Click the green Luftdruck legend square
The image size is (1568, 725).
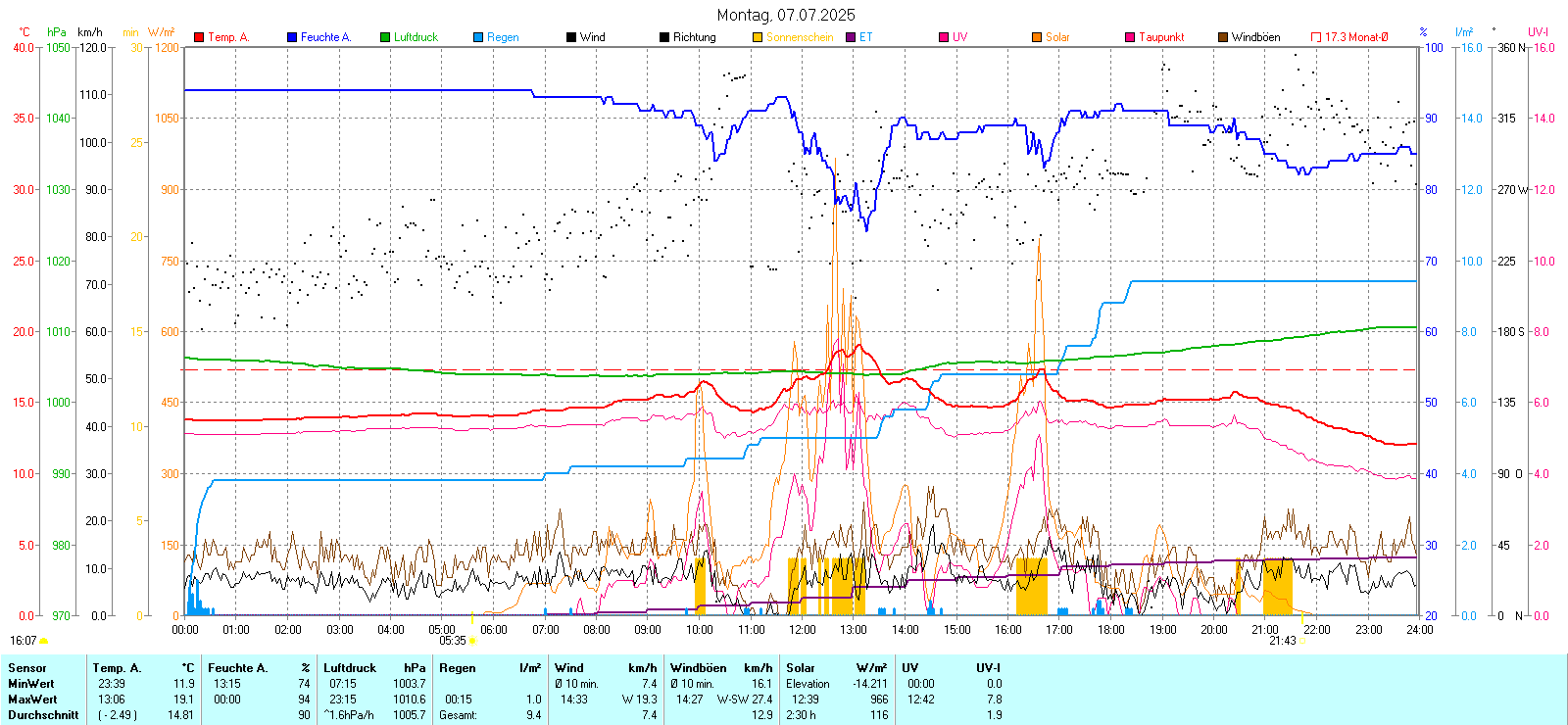(385, 37)
